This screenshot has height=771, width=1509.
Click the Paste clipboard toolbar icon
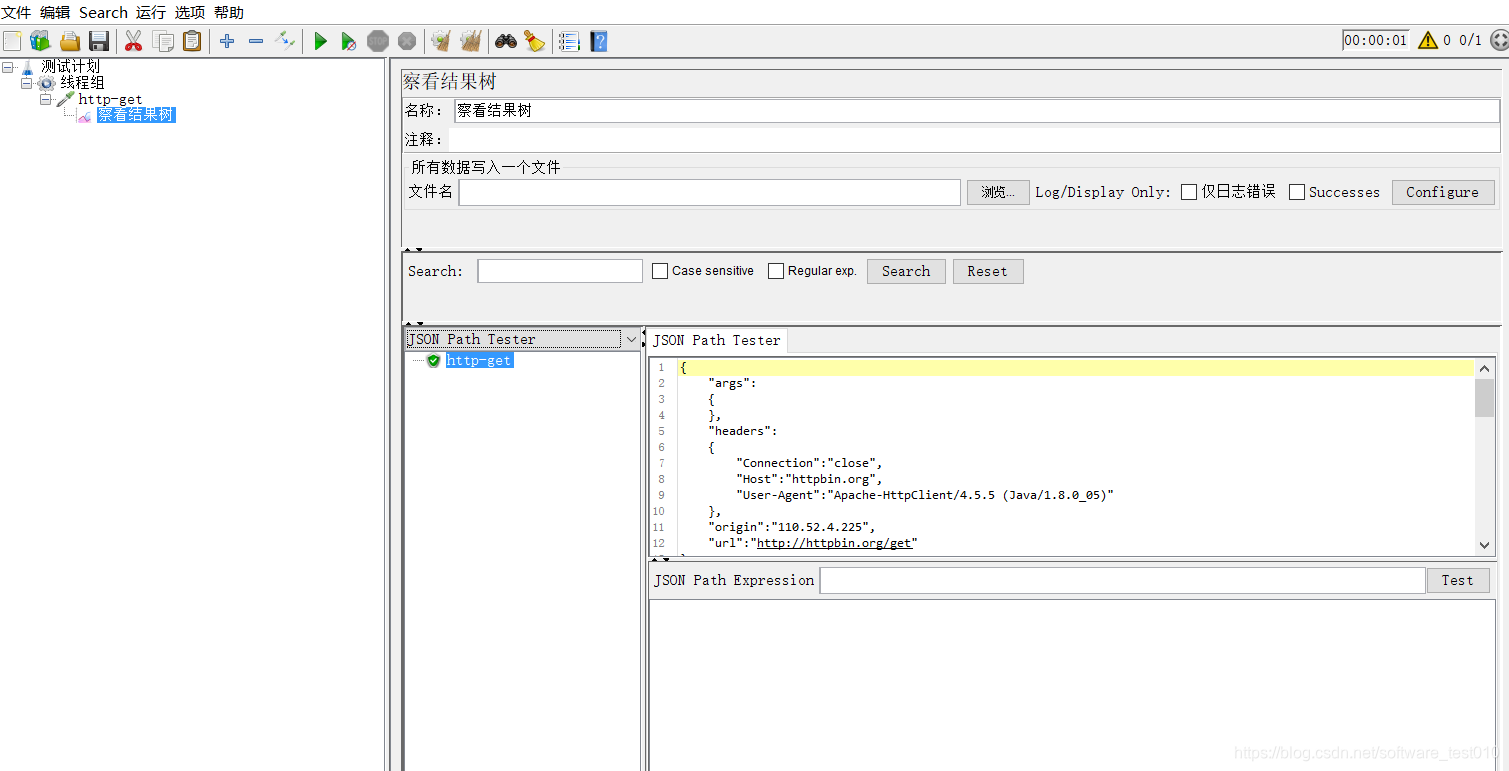[x=192, y=41]
